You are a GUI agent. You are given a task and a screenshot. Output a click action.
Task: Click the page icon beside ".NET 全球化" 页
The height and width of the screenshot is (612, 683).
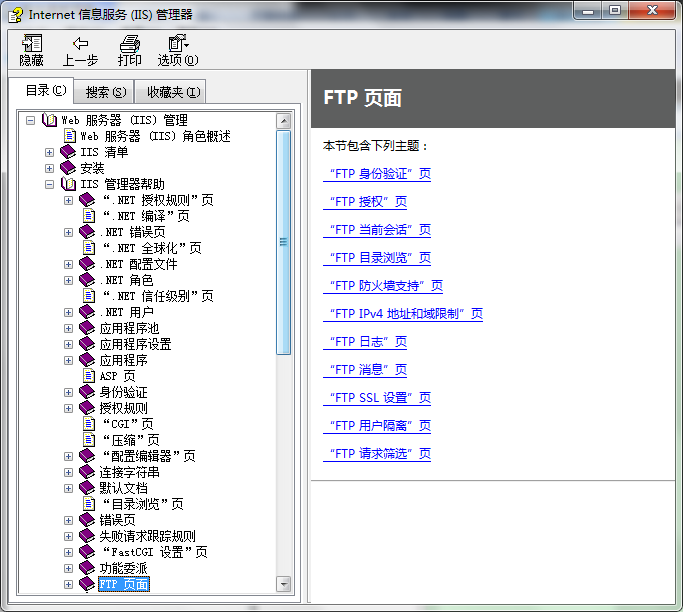(89, 248)
